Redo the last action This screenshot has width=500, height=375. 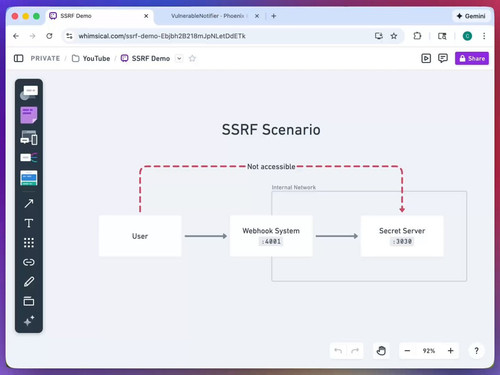click(x=355, y=351)
